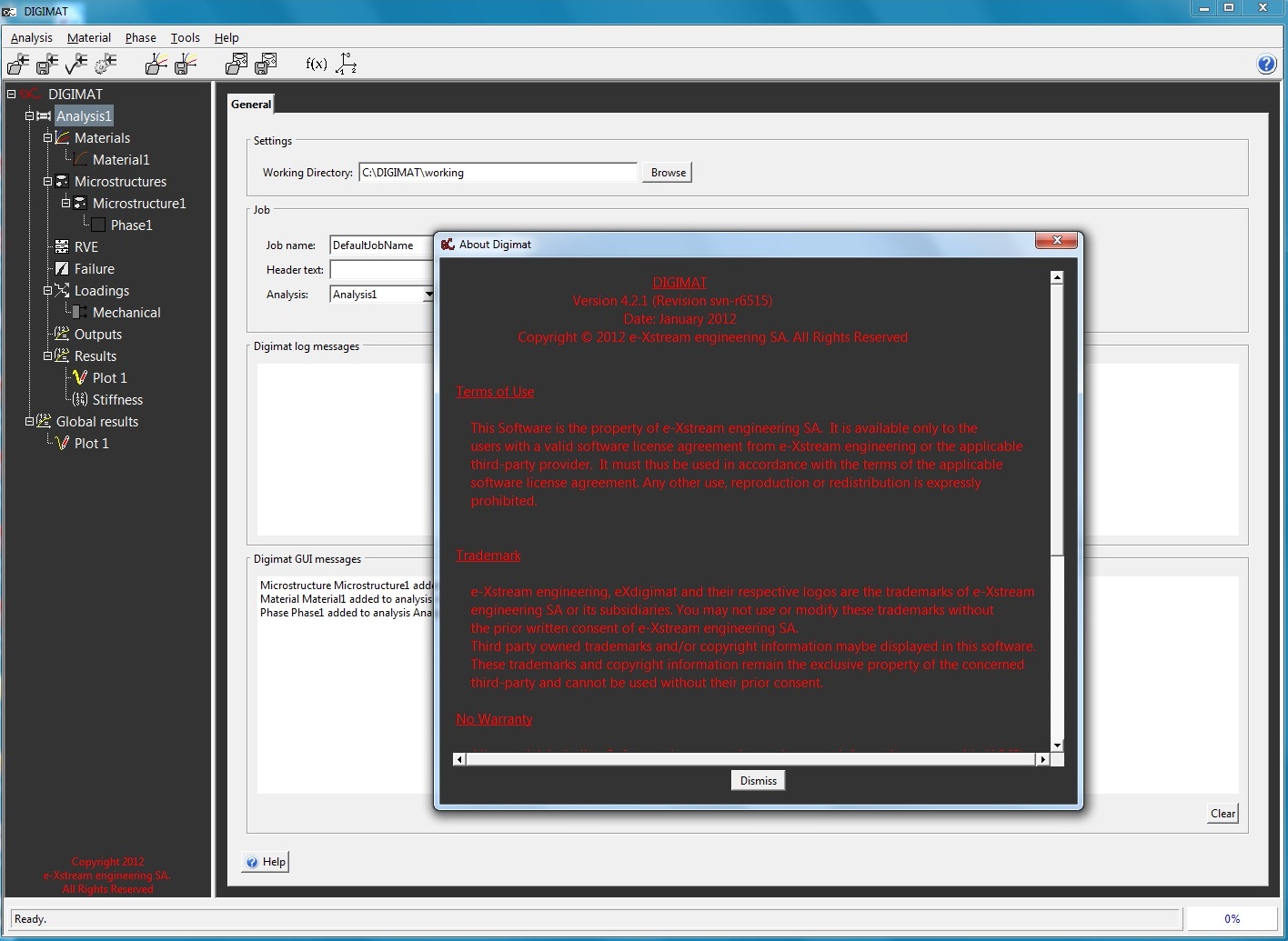The width and height of the screenshot is (1288, 941).
Task: Select Loadings tree node
Action: pos(102,291)
